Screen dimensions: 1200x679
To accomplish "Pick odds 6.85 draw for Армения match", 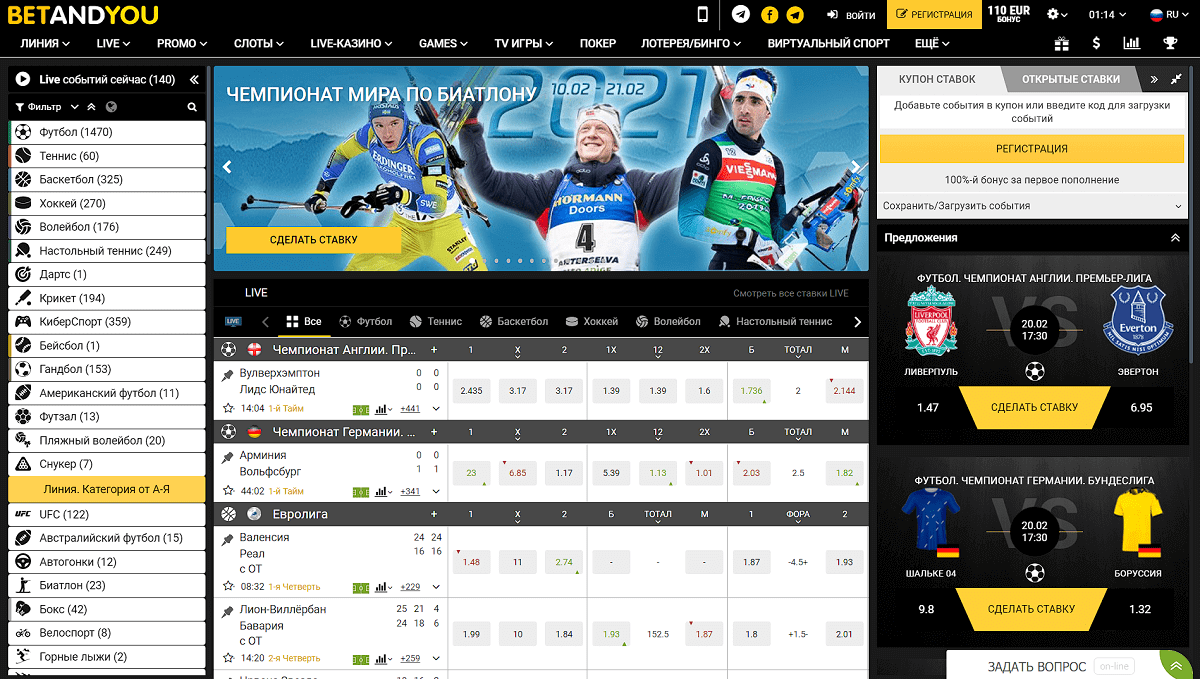I will point(517,473).
